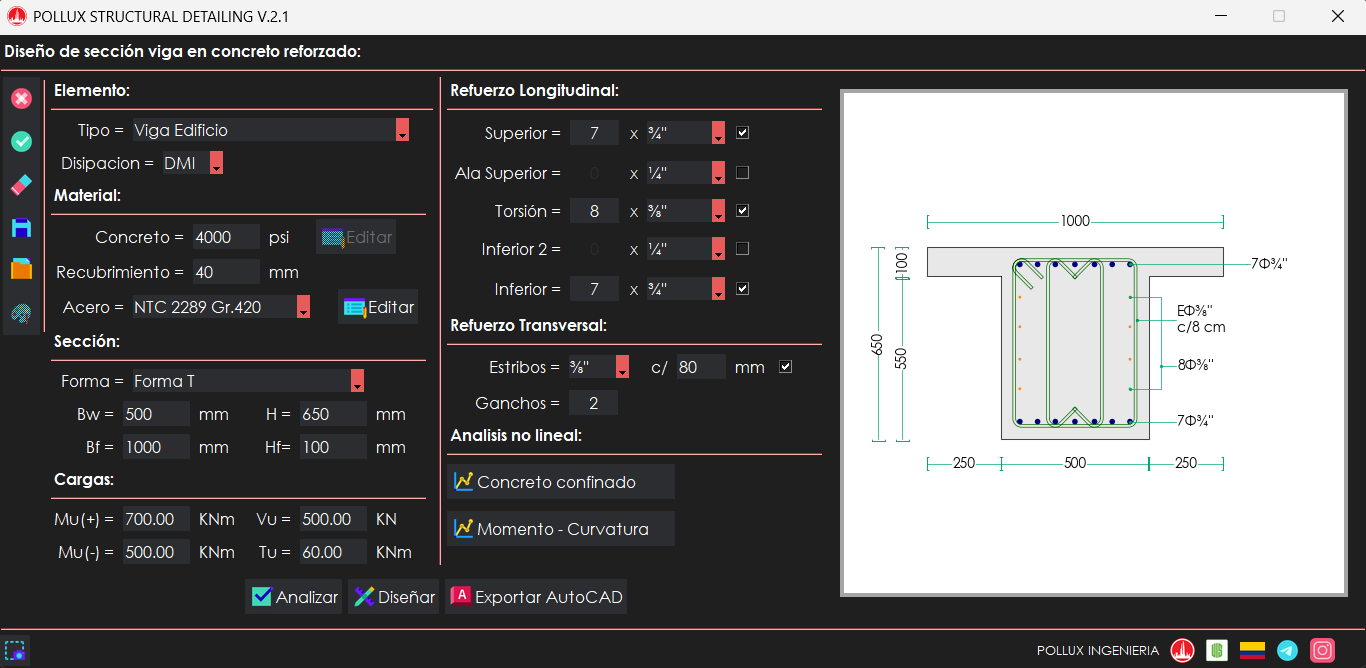Click the Analizar button
The image size is (1366, 668).
tap(294, 597)
